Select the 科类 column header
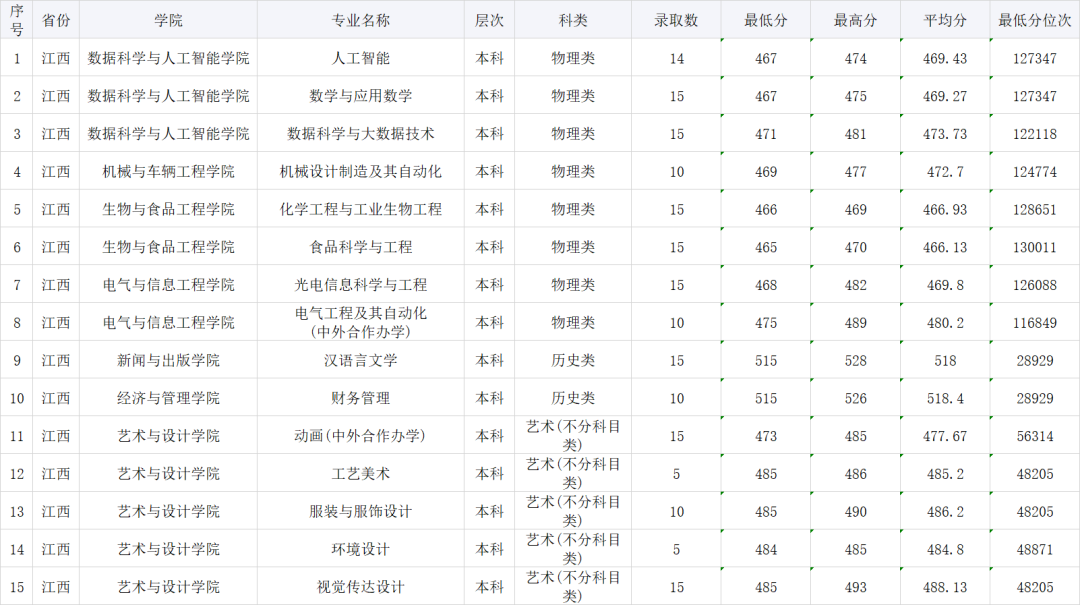 (x=572, y=21)
